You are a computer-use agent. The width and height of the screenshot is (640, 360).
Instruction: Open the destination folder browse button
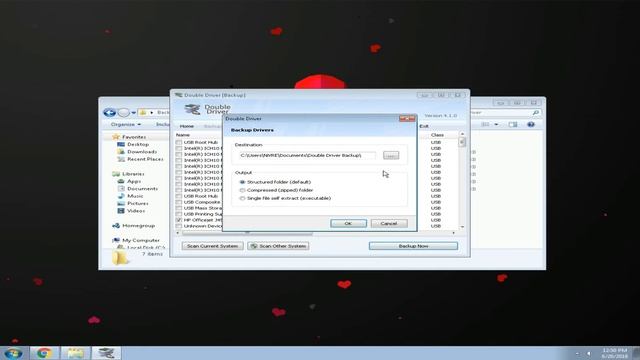391,156
